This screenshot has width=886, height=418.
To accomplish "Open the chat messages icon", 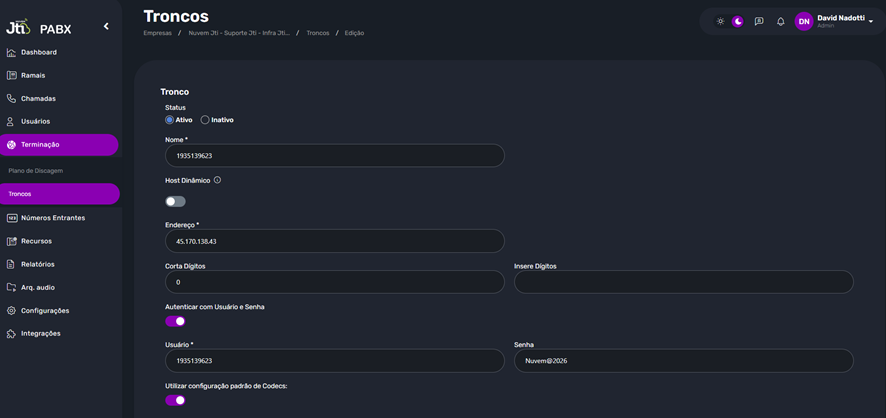I will [759, 21].
